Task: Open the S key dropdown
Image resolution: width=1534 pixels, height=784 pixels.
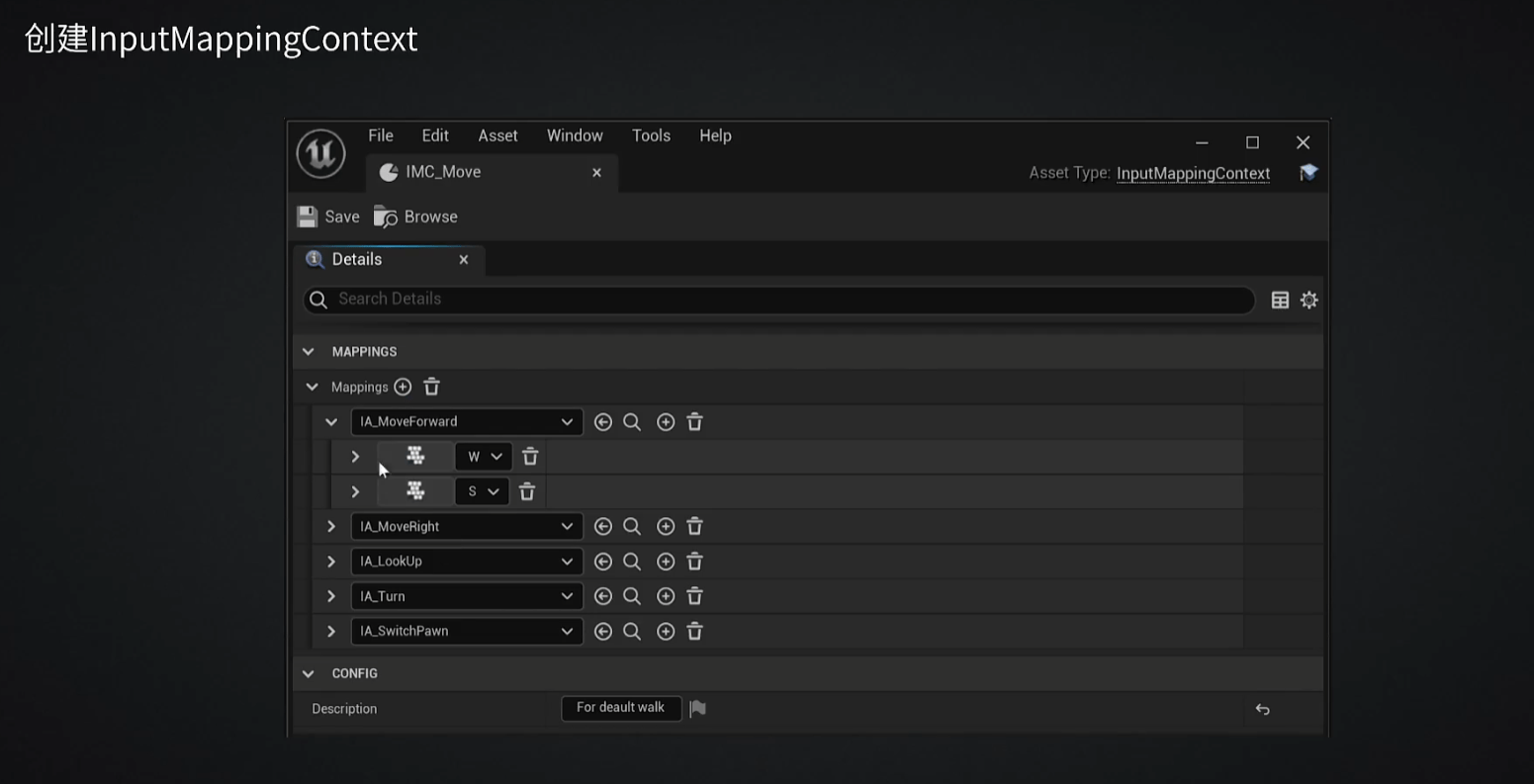Action: pyautogui.click(x=483, y=491)
